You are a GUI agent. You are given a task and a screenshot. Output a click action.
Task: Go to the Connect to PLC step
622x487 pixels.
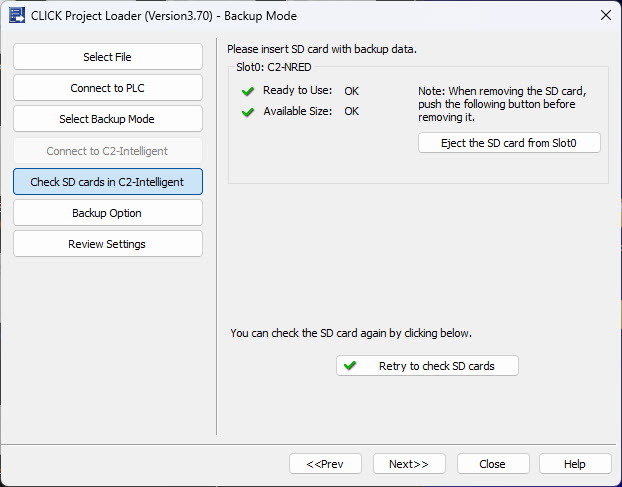click(x=108, y=88)
